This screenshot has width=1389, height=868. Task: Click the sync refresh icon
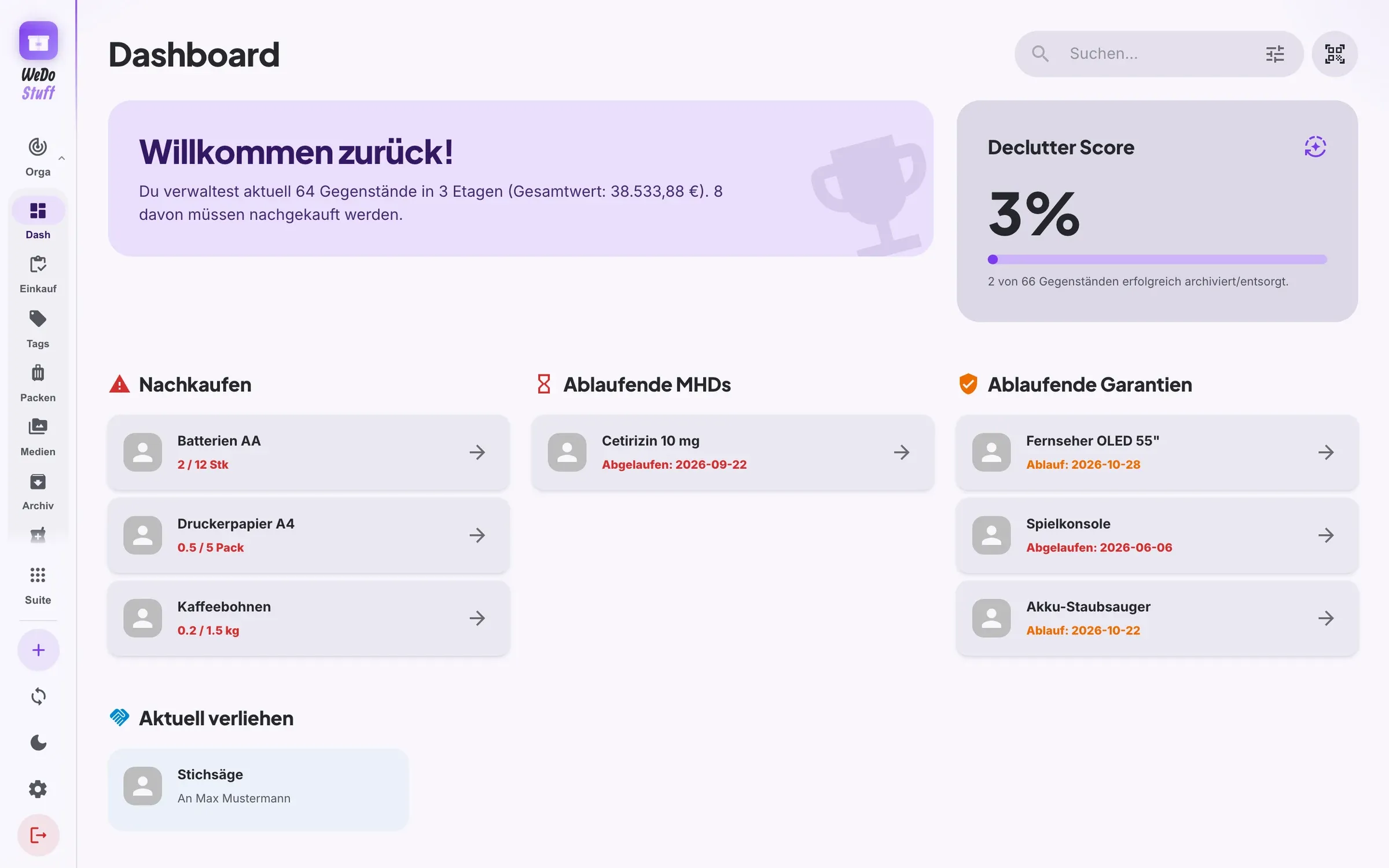click(x=38, y=696)
